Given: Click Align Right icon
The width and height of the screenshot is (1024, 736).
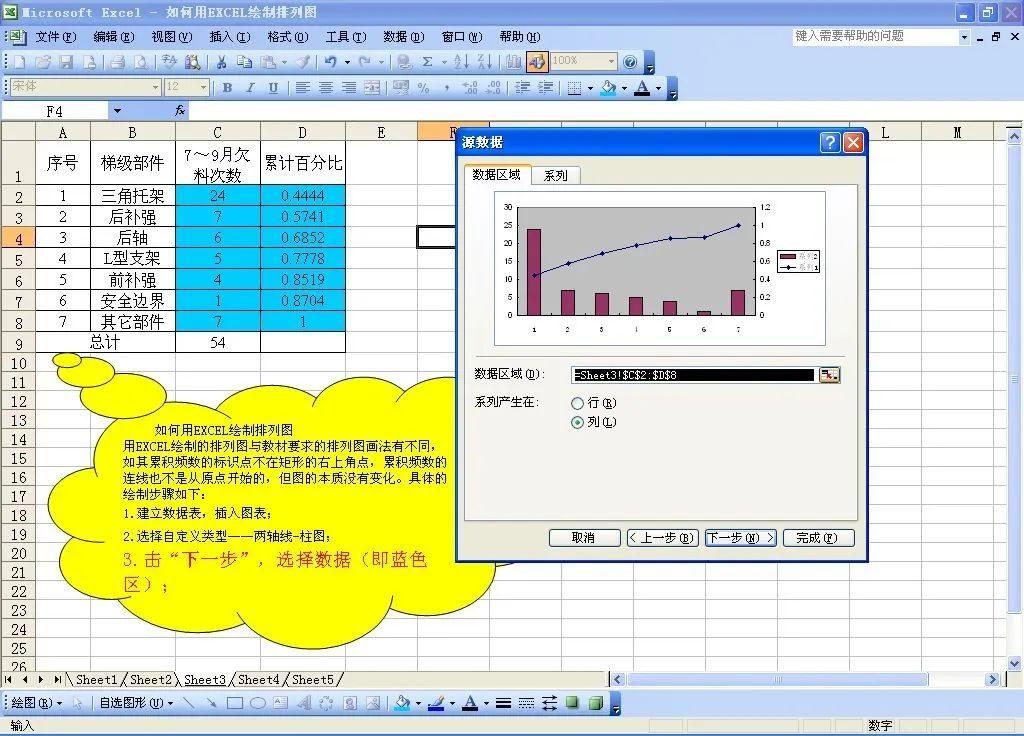Looking at the screenshot, I should coord(349,88).
